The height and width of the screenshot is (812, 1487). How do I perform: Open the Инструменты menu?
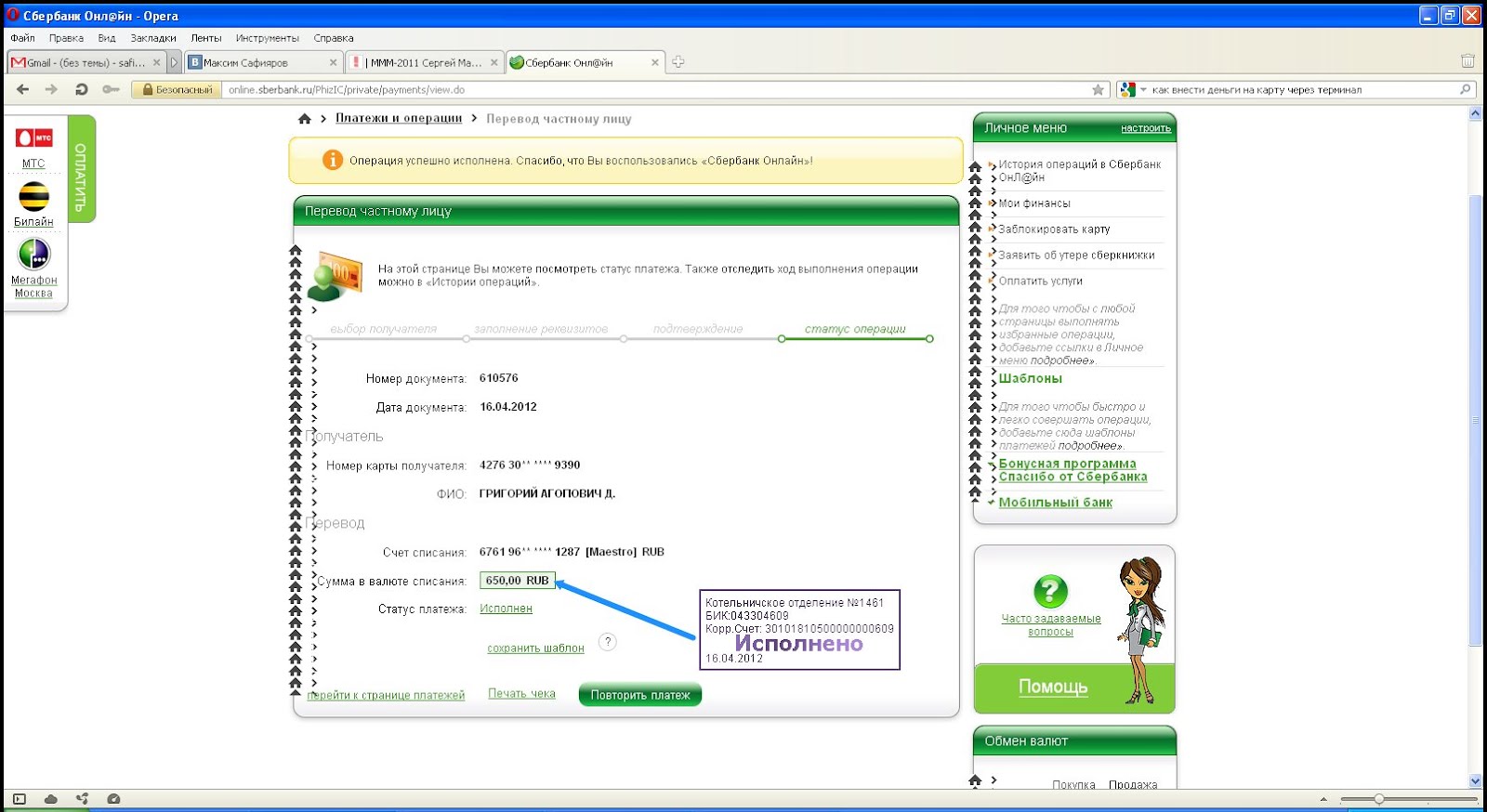(x=268, y=38)
